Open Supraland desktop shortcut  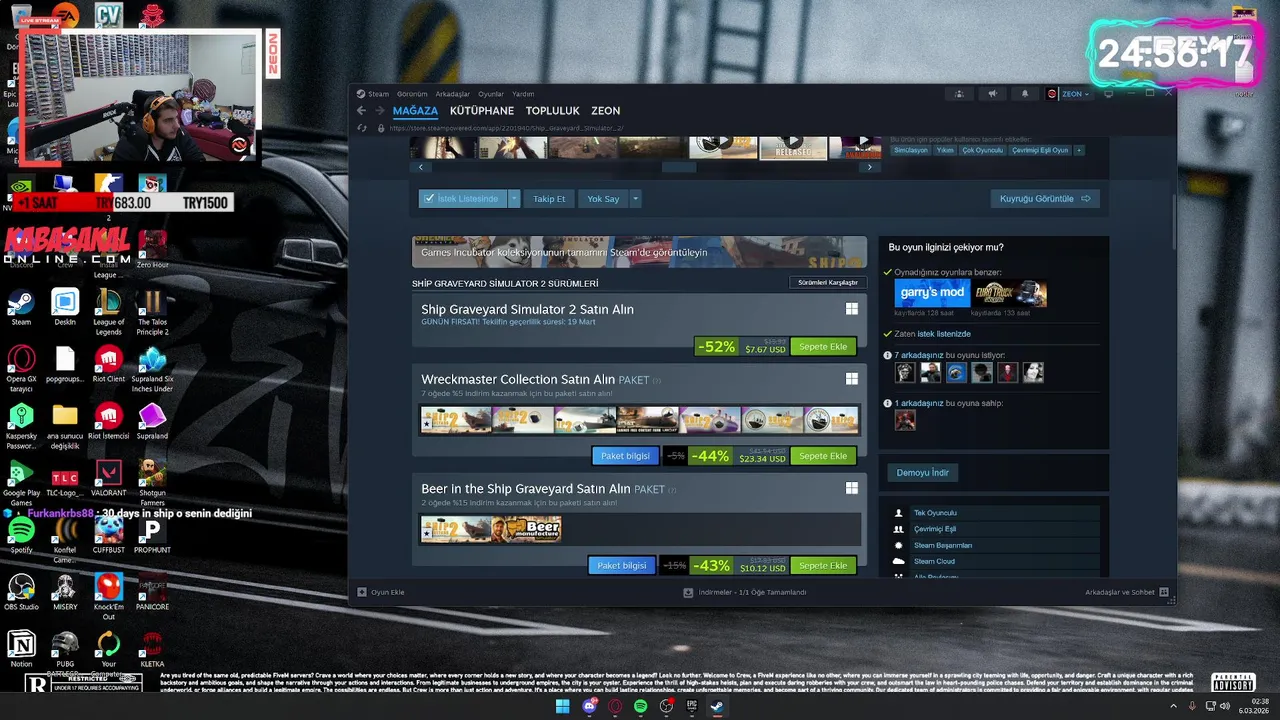(152, 421)
